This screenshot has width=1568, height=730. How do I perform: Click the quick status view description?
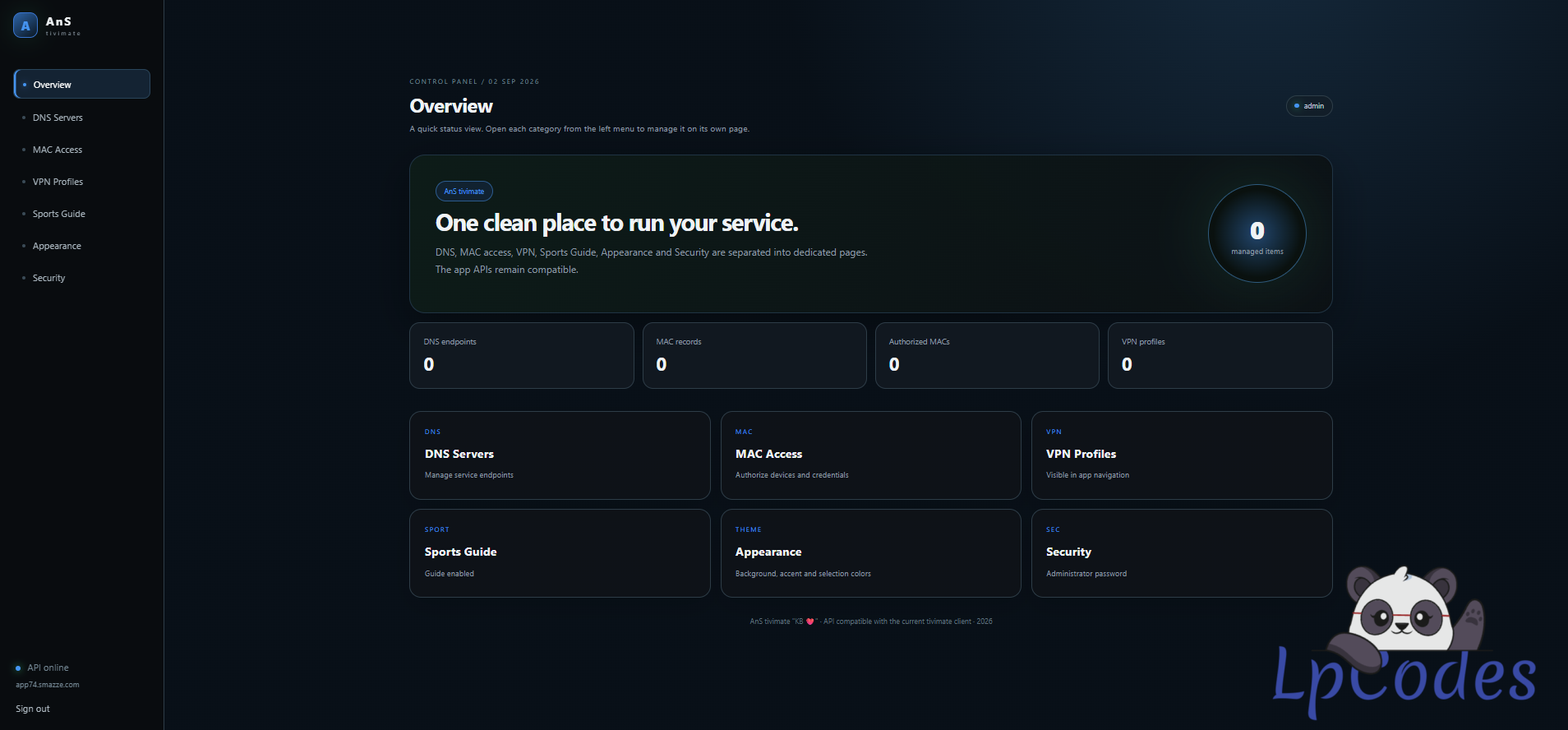(x=579, y=129)
